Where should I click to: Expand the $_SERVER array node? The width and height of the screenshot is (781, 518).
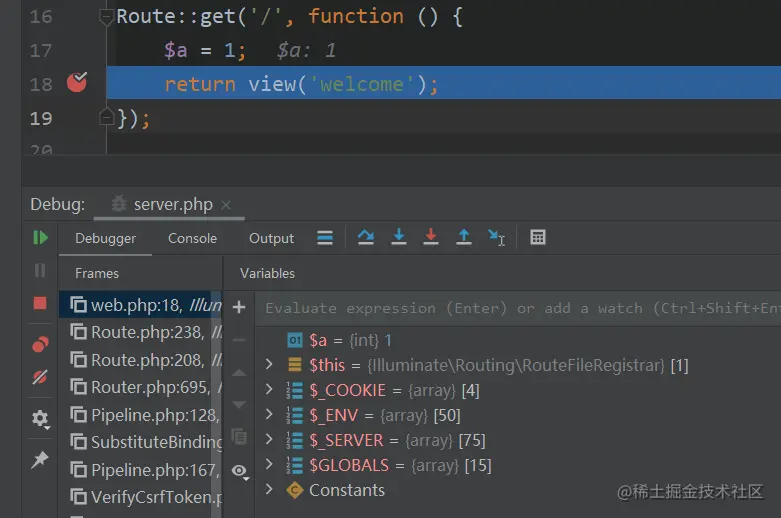269,439
